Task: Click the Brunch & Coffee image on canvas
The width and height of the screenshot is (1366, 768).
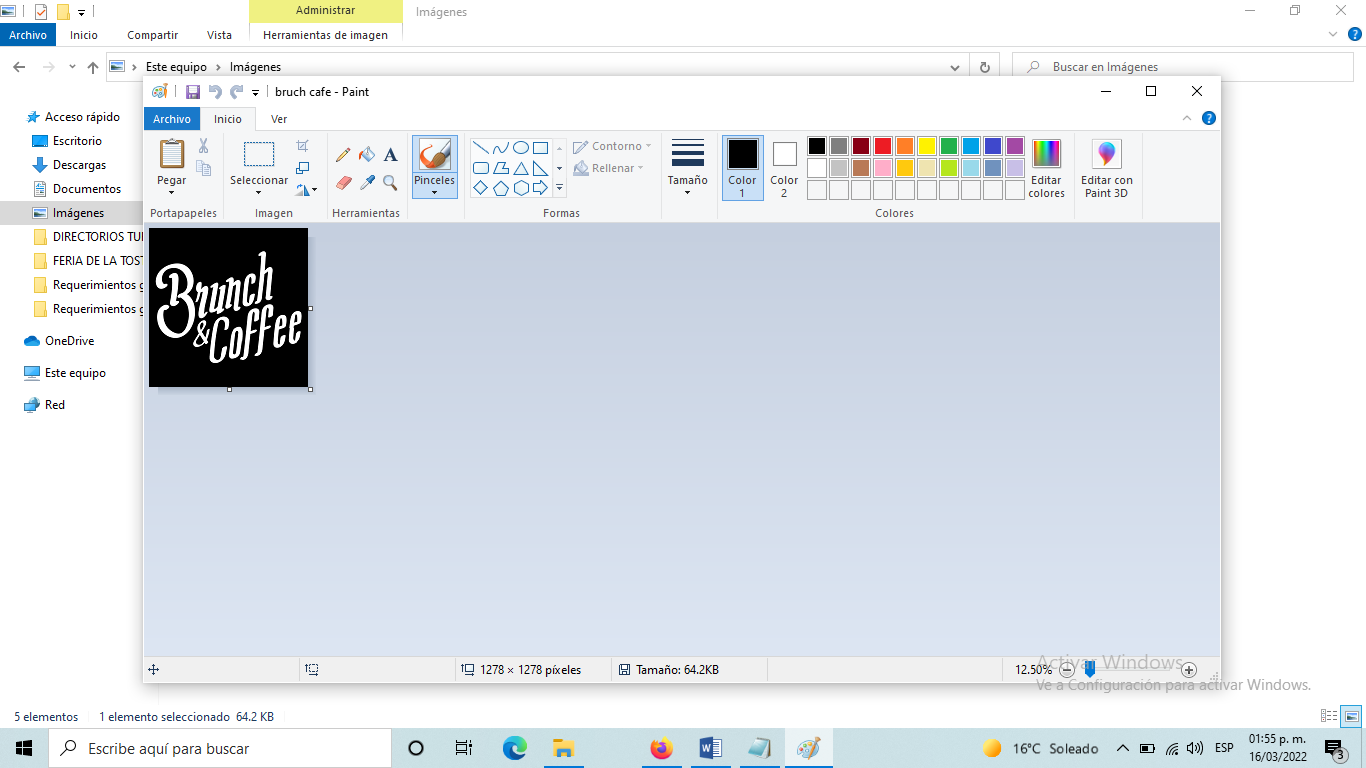Action: (x=229, y=308)
